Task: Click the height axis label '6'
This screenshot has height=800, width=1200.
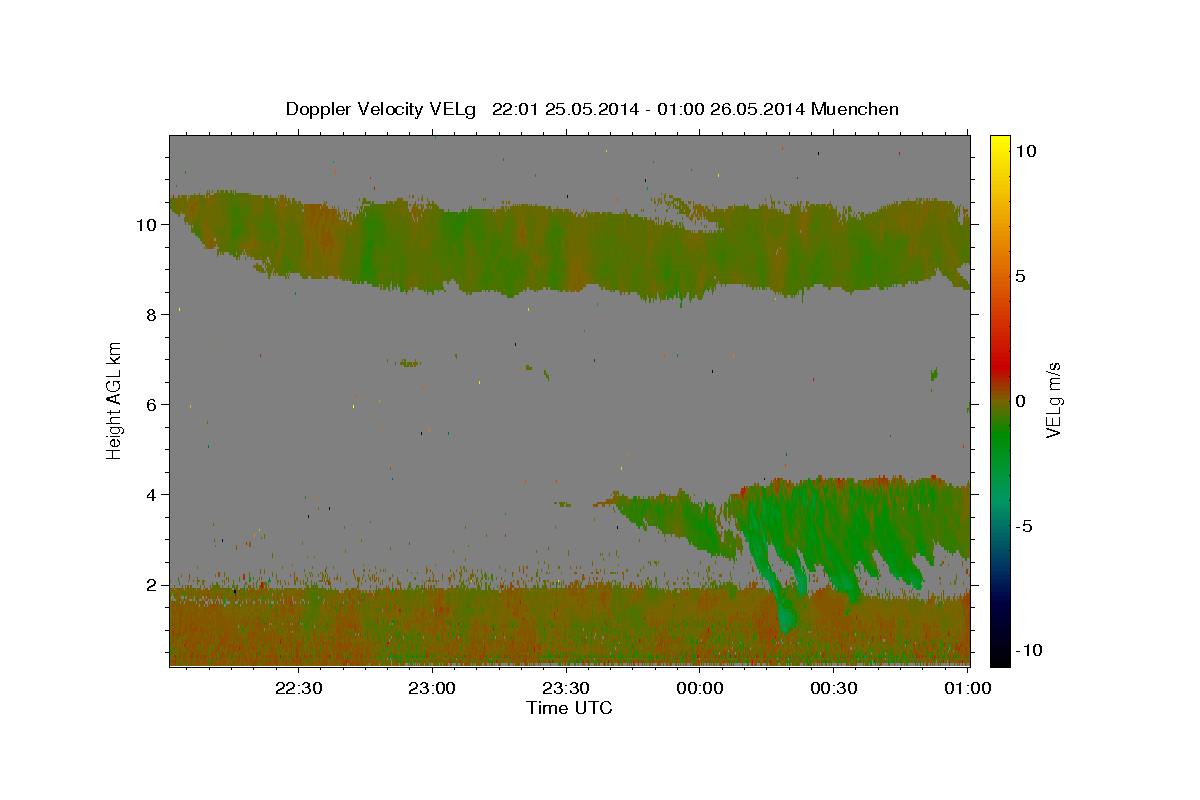Action: pyautogui.click(x=151, y=405)
